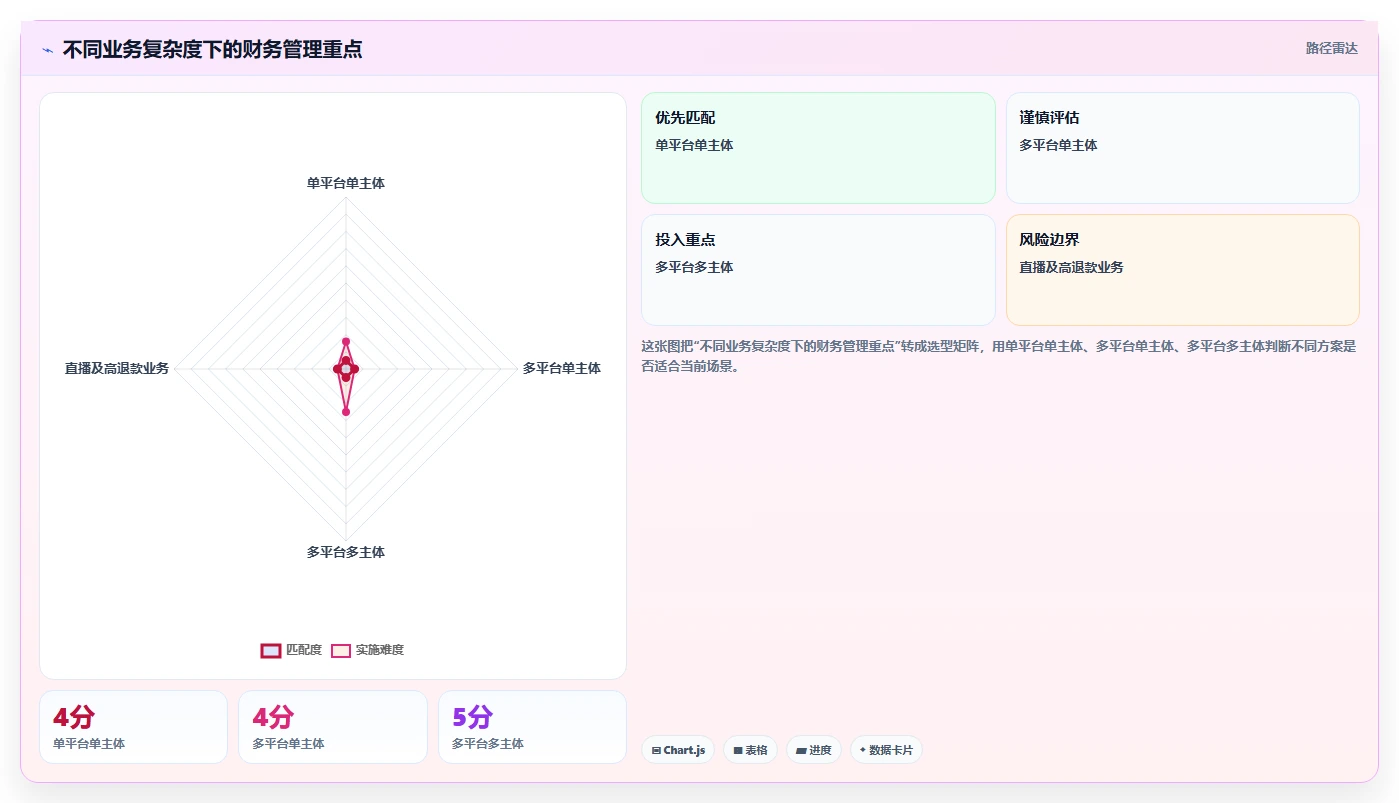Toggle 匹配度 legend label text
This screenshot has width=1399, height=803.
304,650
